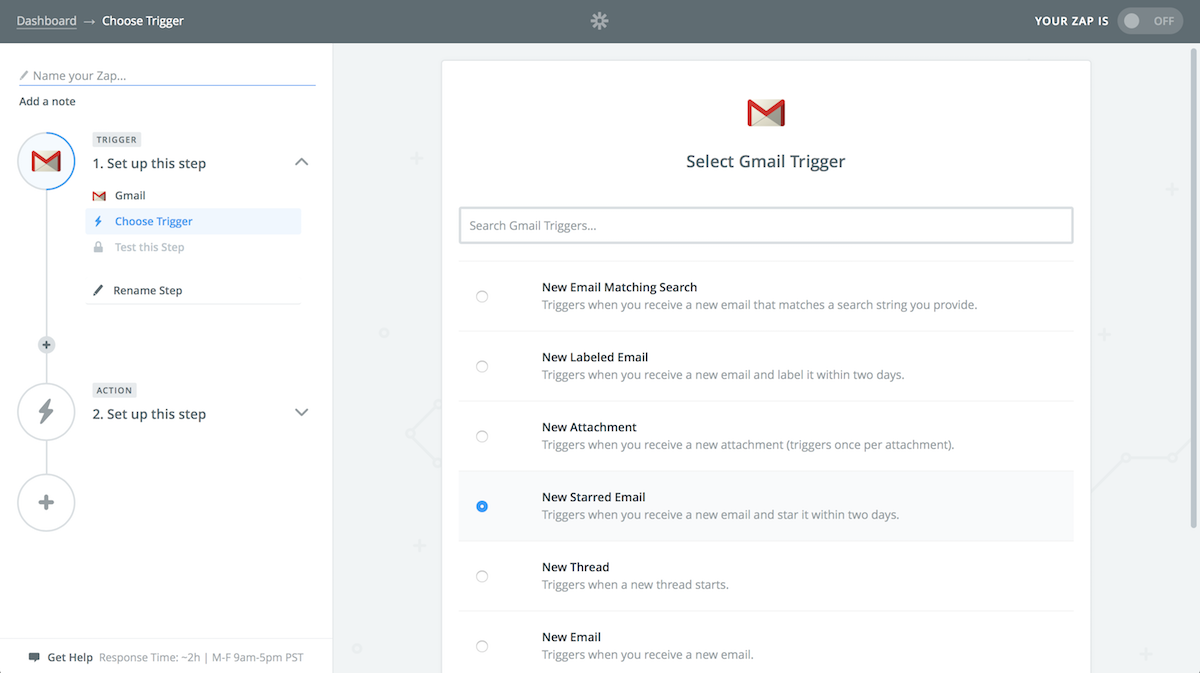Add a step with the large plus circle

pos(46,503)
